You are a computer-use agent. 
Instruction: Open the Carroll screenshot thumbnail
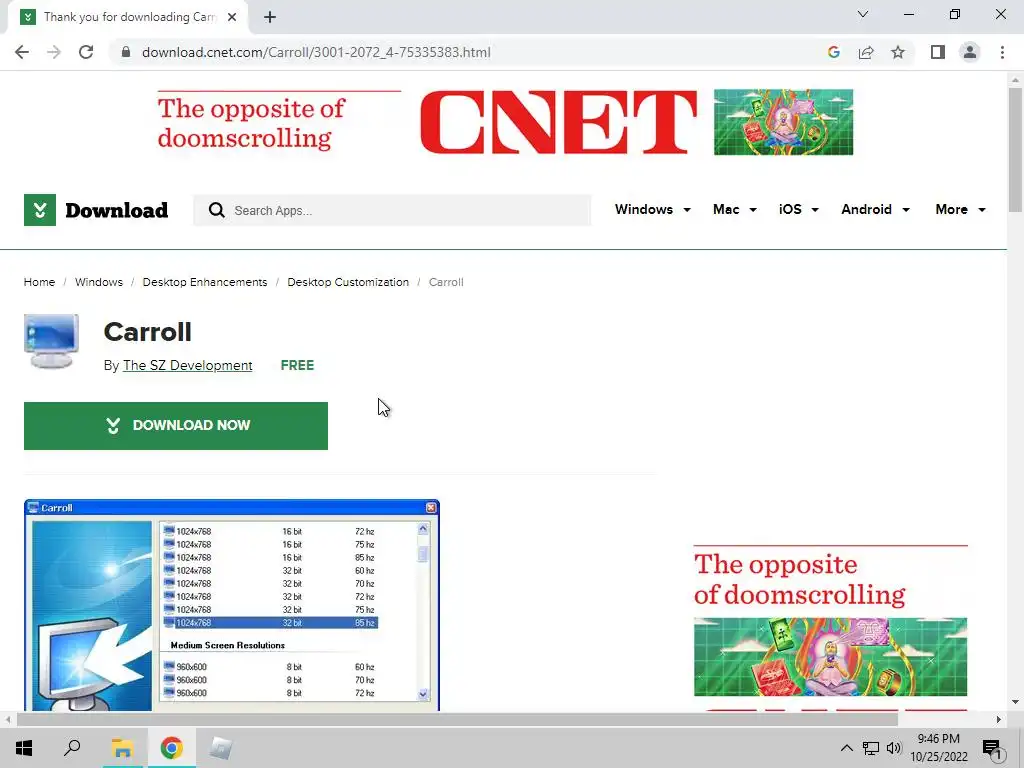click(232, 605)
